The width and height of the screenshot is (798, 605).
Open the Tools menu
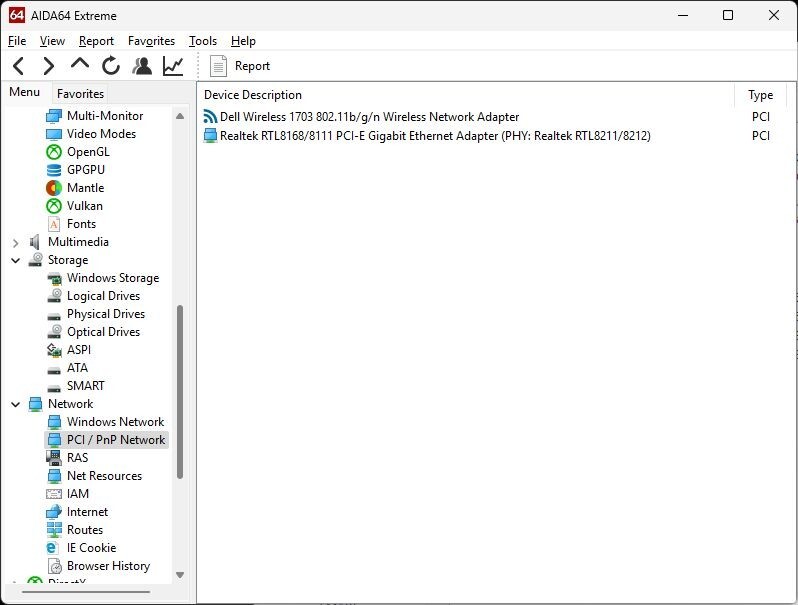[x=203, y=41]
